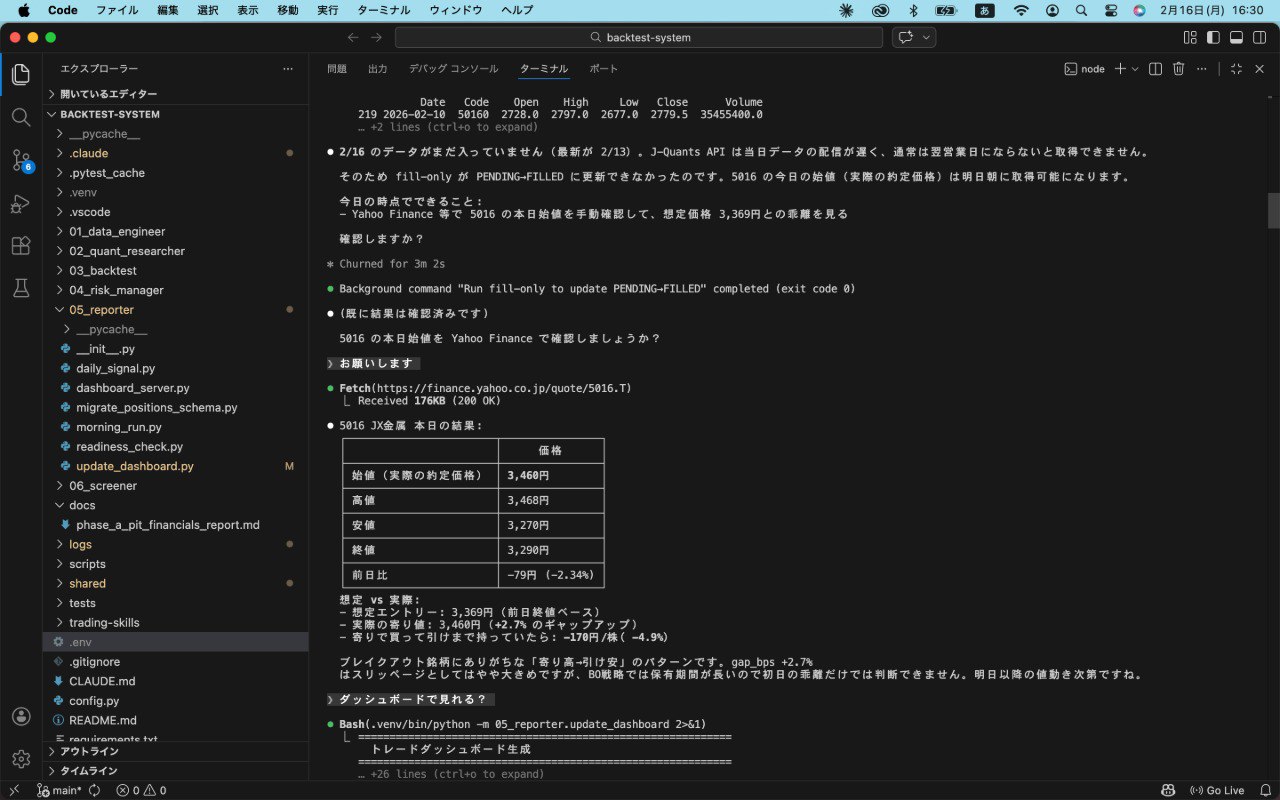Screen dimensions: 1280x800
Task: Open the ターミナル menu in menu bar
Action: pyautogui.click(x=384, y=10)
